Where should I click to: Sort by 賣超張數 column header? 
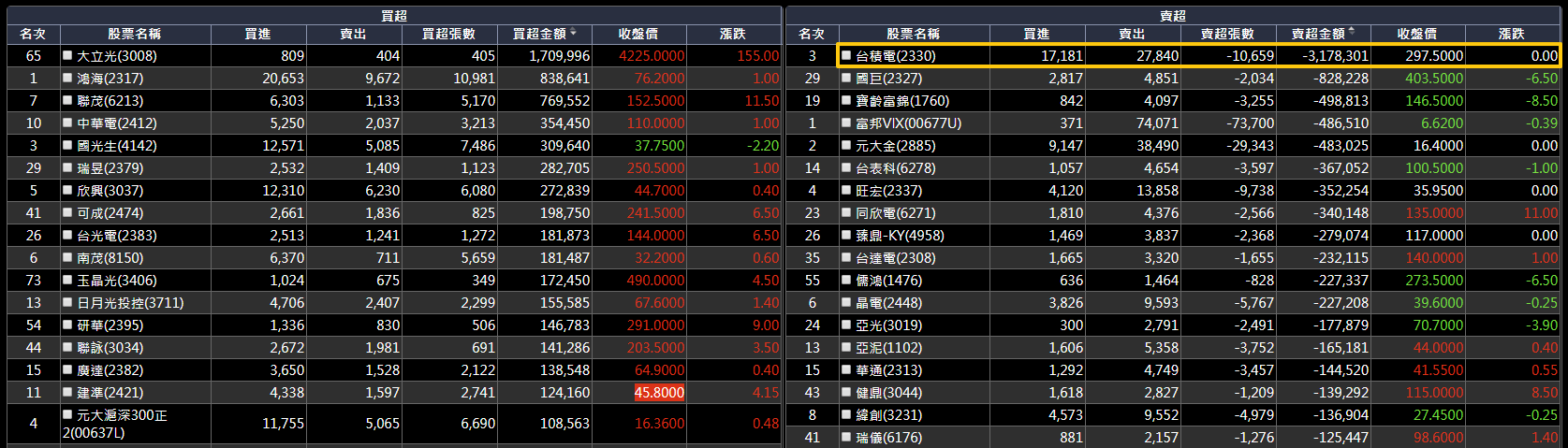(x=1227, y=34)
